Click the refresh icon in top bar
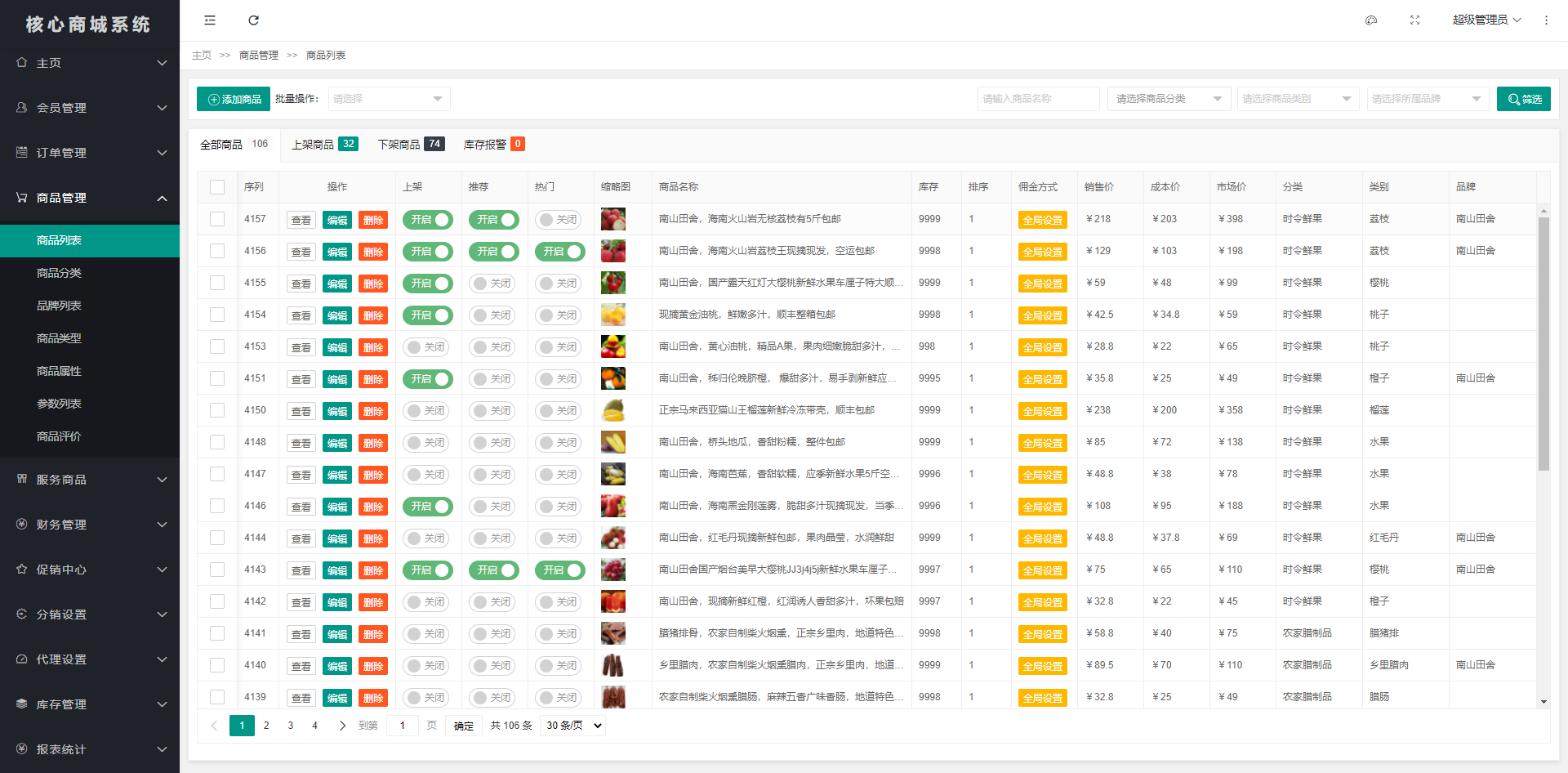The height and width of the screenshot is (773, 1568). pos(253,20)
